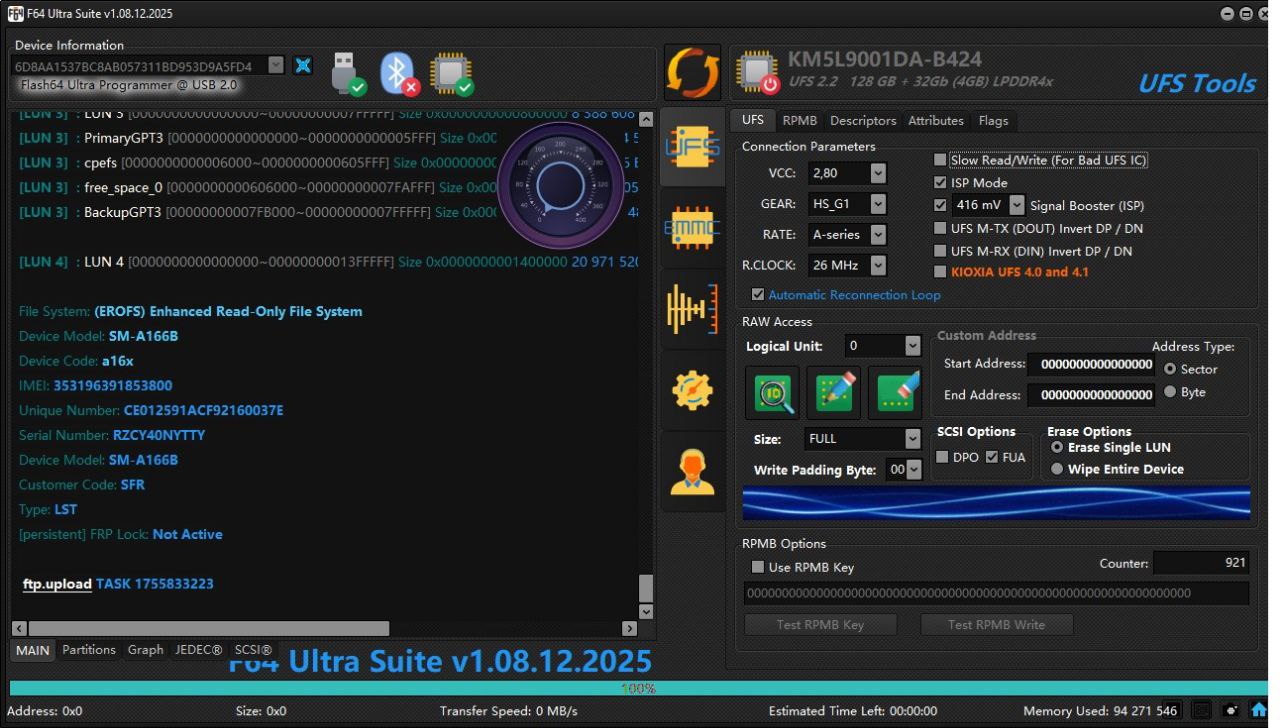
Task: Select the UFS tab
Action: (753, 120)
